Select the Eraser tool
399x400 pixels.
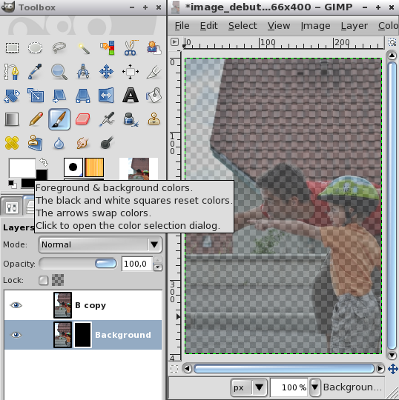coord(83,119)
